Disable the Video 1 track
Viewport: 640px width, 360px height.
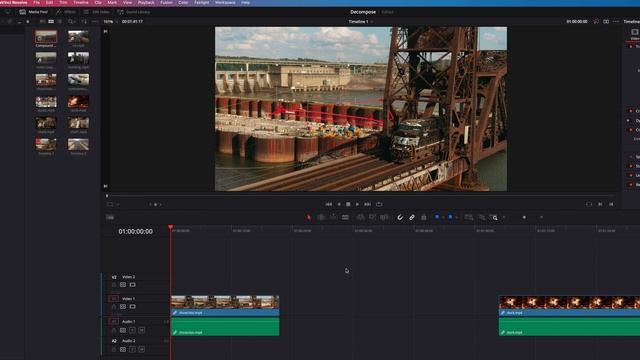tap(133, 307)
